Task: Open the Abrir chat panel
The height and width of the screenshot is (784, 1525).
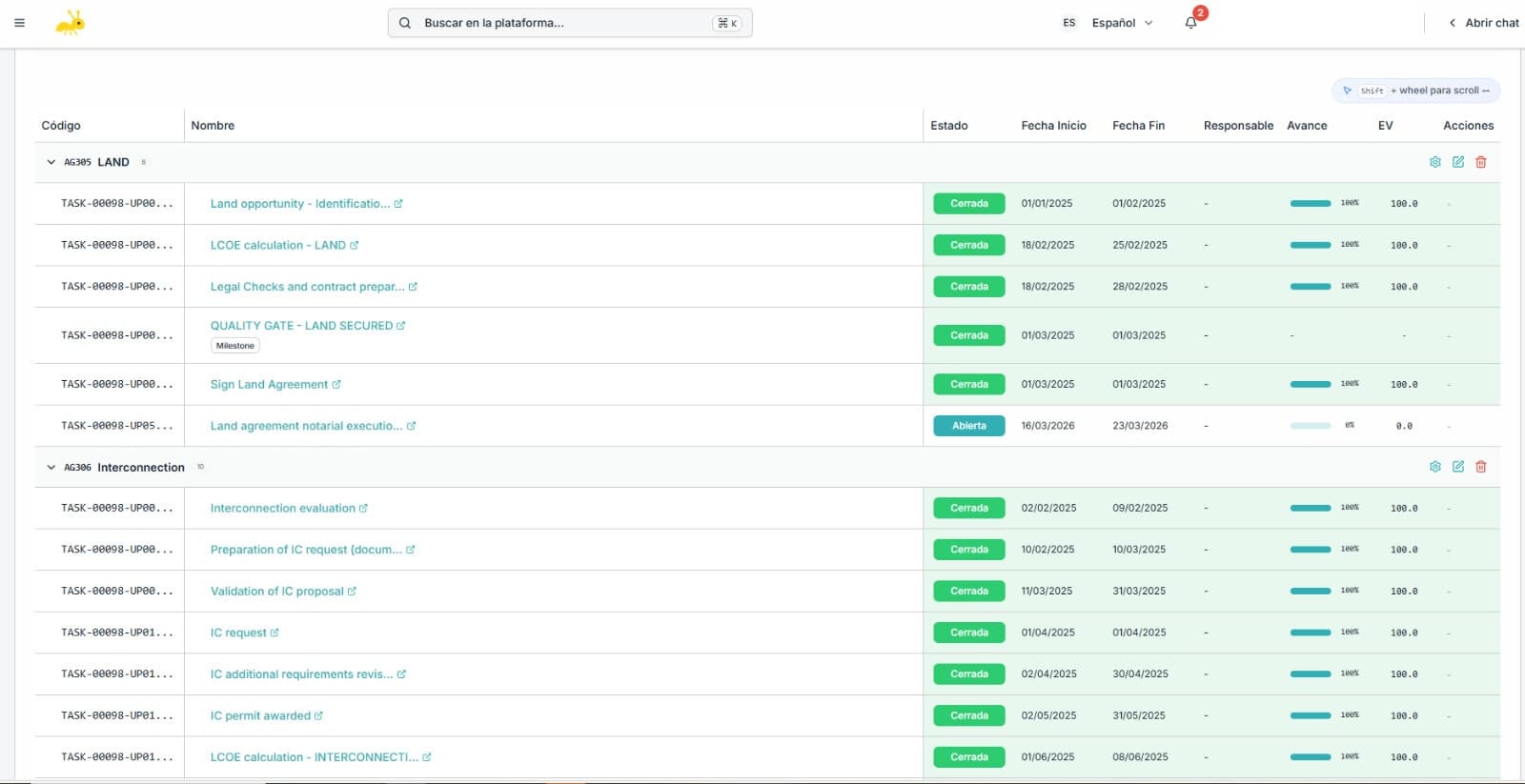Action: point(1483,23)
